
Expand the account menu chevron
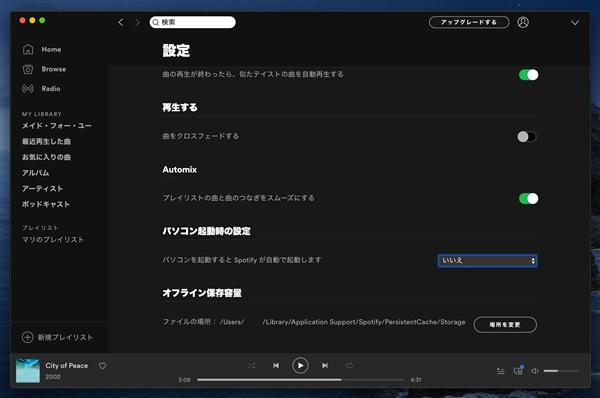coord(575,23)
